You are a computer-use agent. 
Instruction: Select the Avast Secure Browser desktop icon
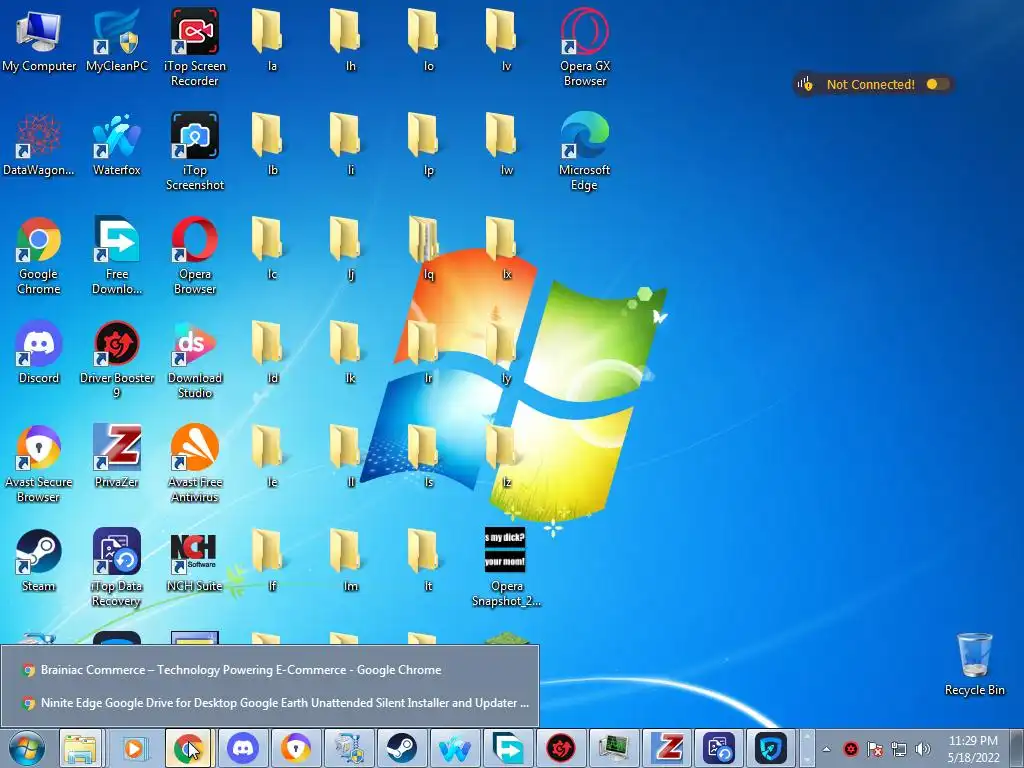pos(39,463)
